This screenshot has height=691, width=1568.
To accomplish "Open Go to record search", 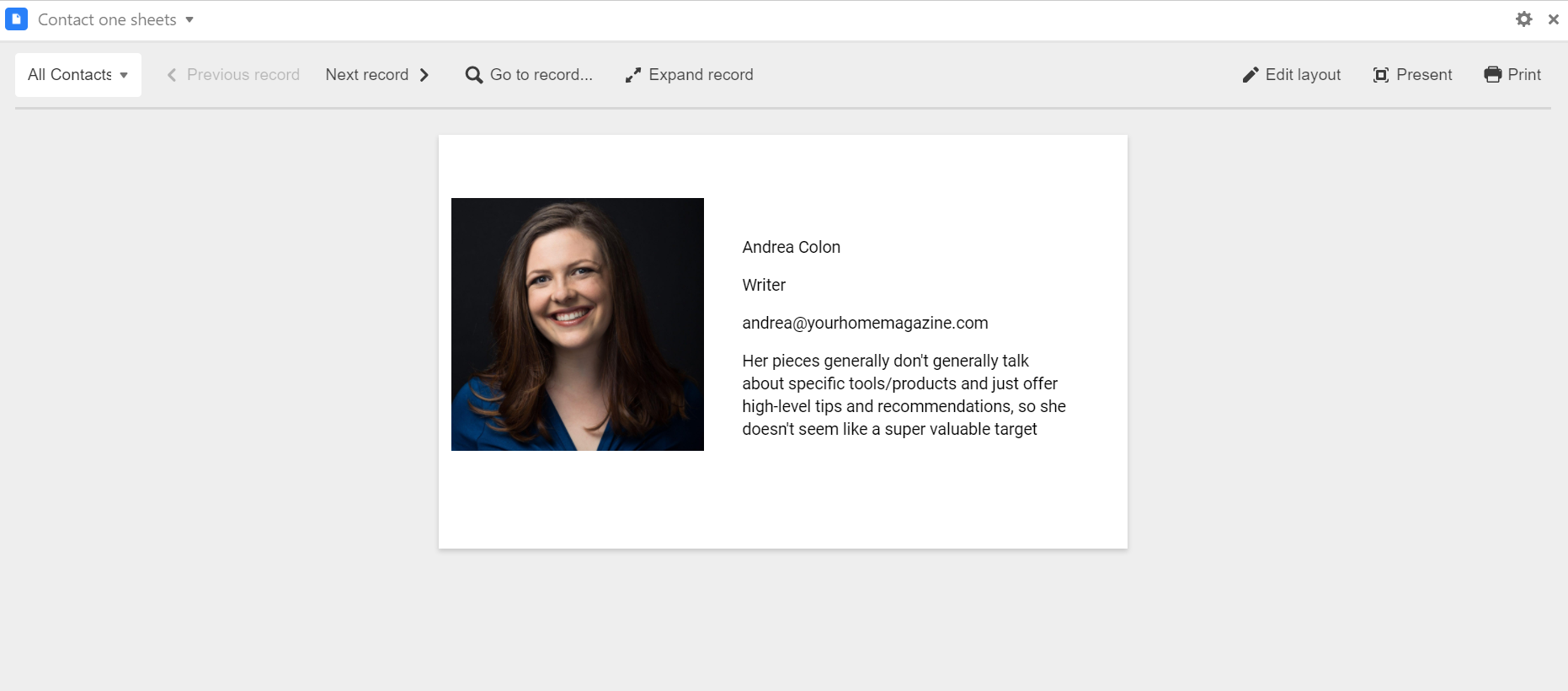I will (529, 74).
